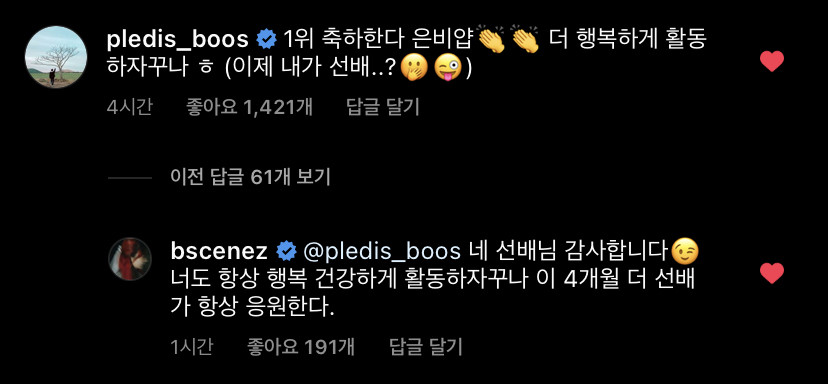828x384 pixels.
Task: Click the hand-over-mouth emoji
Action: 414,69
